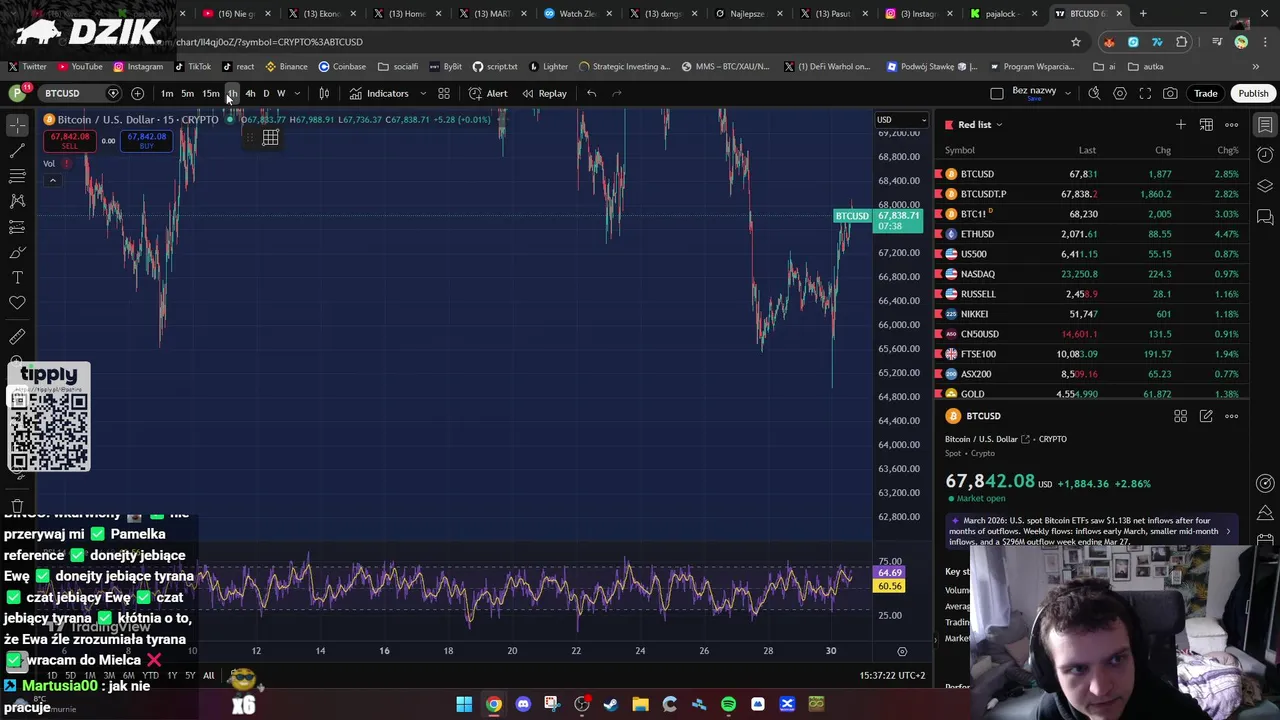The image size is (1280, 720).
Task: Open the forecasting and measurement tools
Action: tap(17, 227)
